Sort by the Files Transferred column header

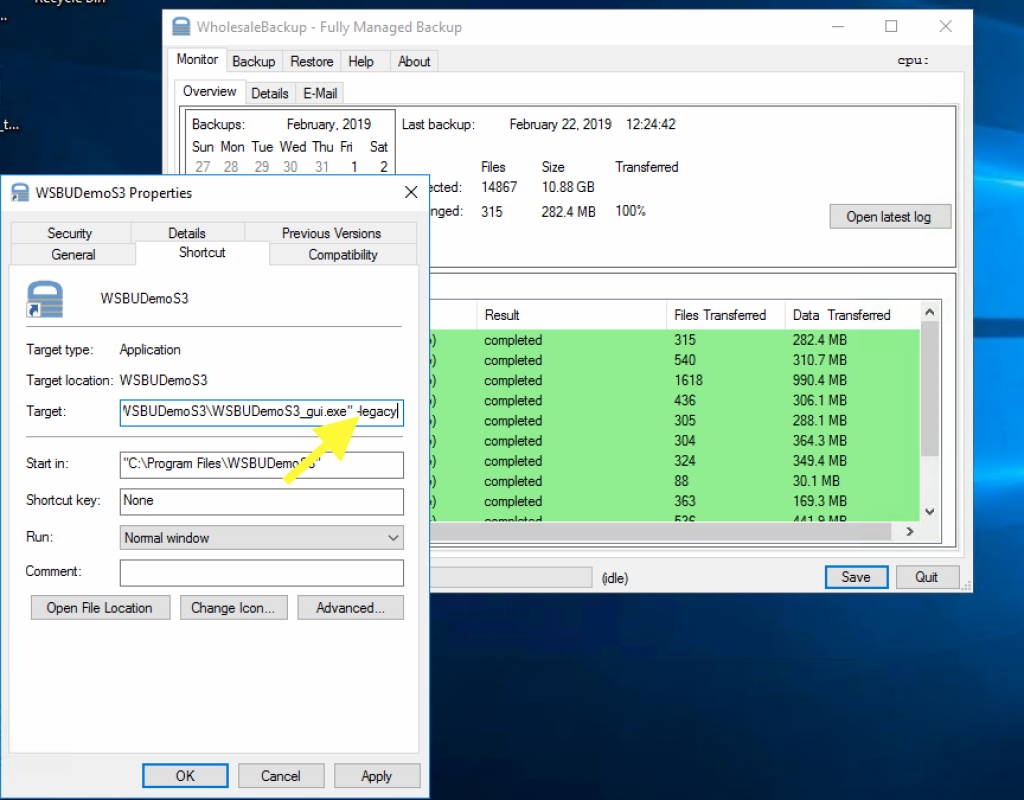[x=725, y=315]
